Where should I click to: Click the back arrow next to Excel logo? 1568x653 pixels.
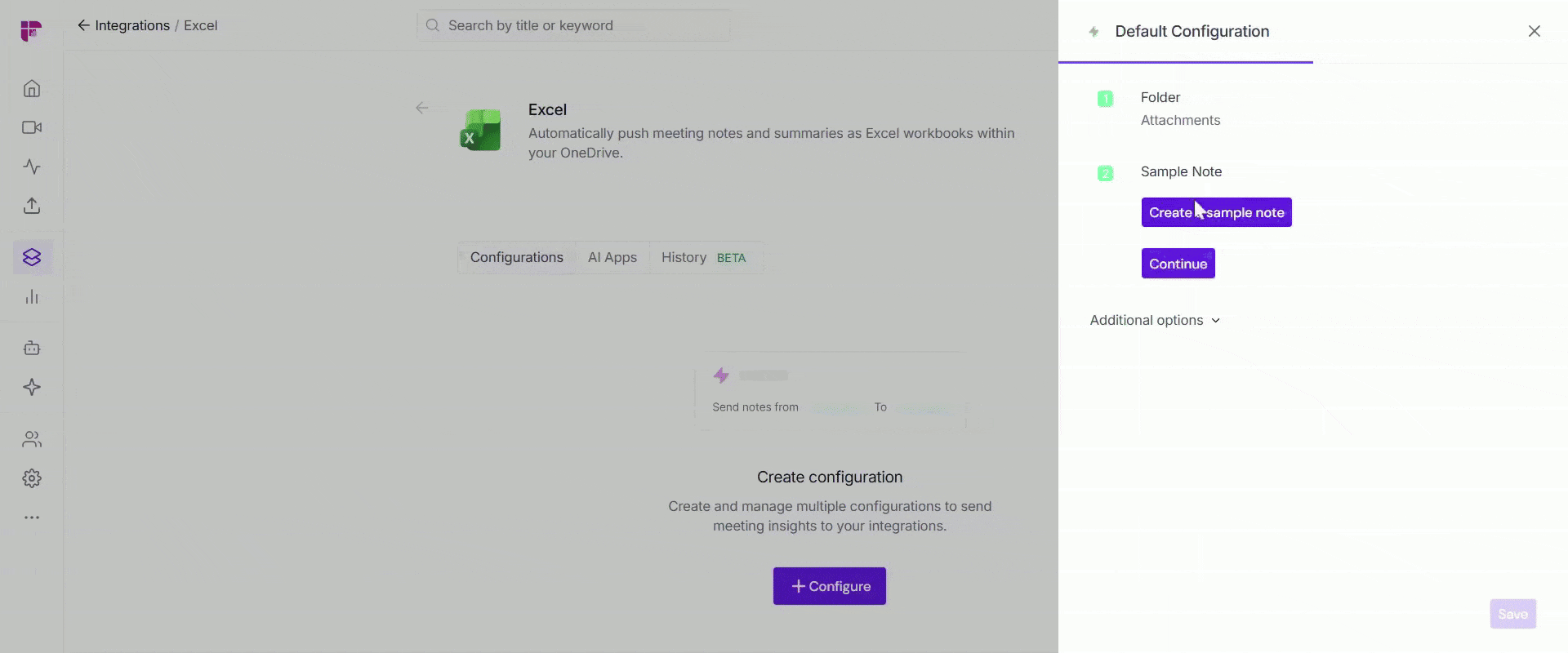click(421, 108)
